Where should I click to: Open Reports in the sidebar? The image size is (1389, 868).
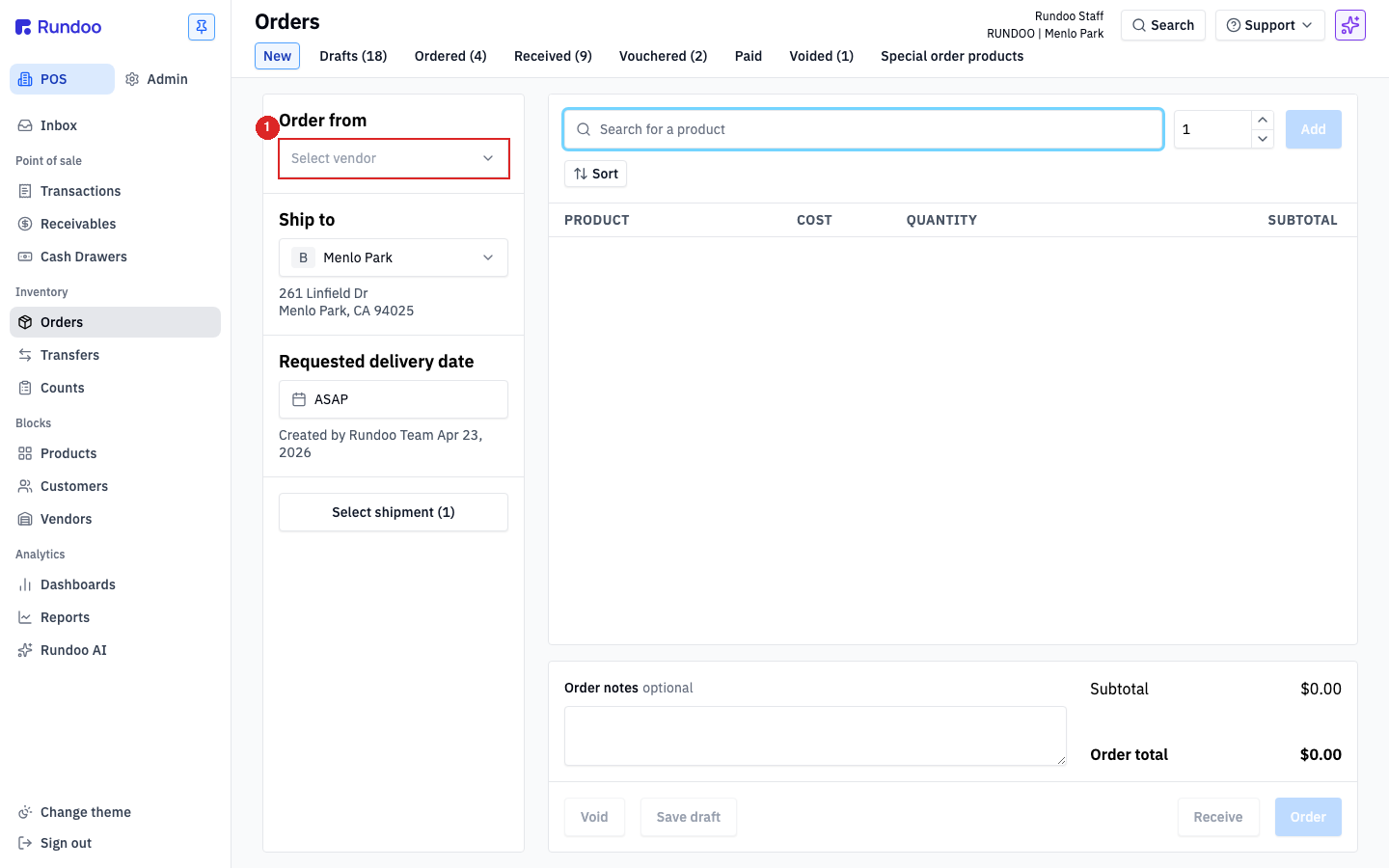115,617
